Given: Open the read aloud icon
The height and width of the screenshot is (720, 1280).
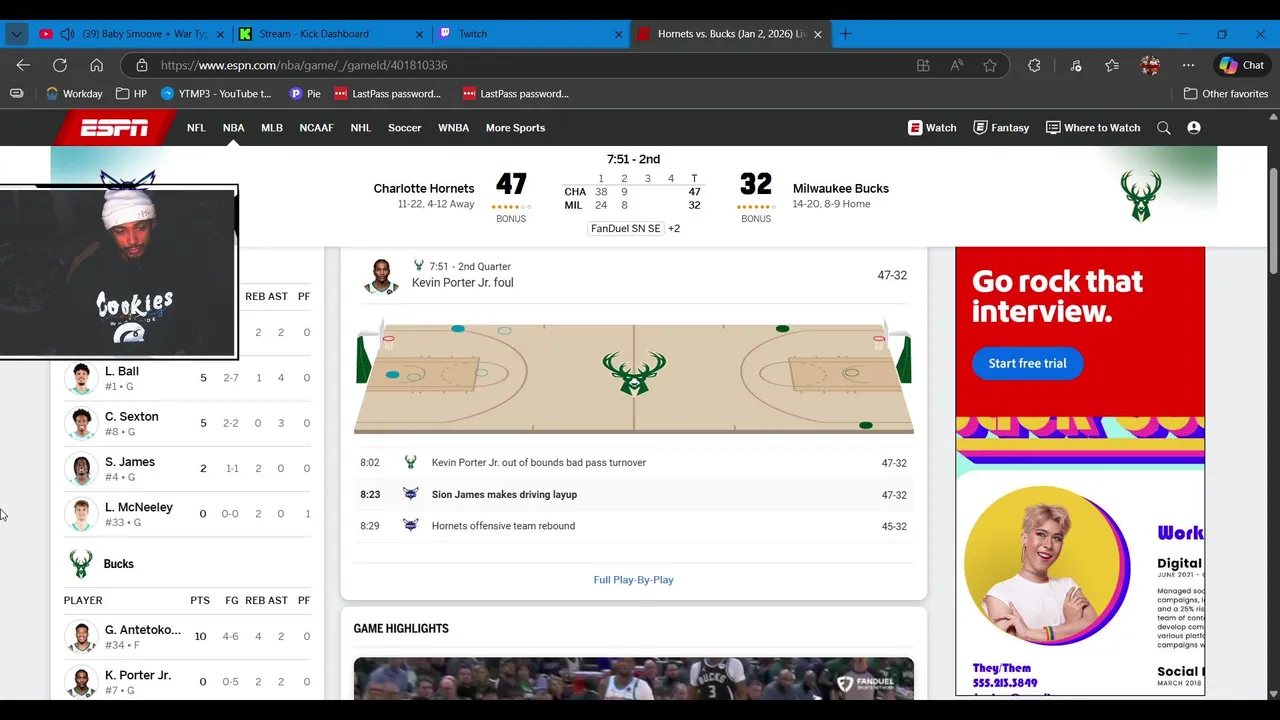Looking at the screenshot, I should [957, 65].
